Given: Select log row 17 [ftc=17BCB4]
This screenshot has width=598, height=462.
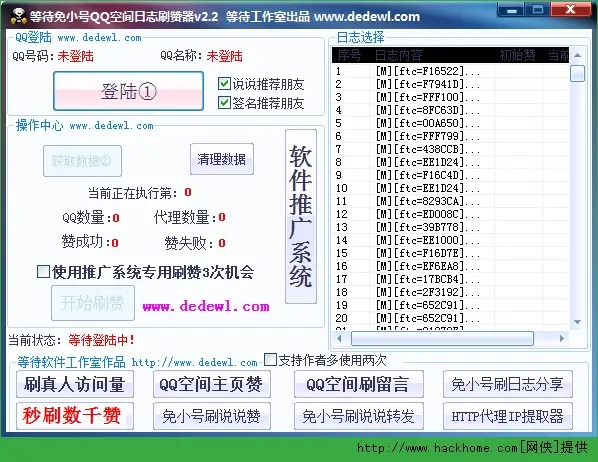Looking at the screenshot, I should [x=451, y=278].
